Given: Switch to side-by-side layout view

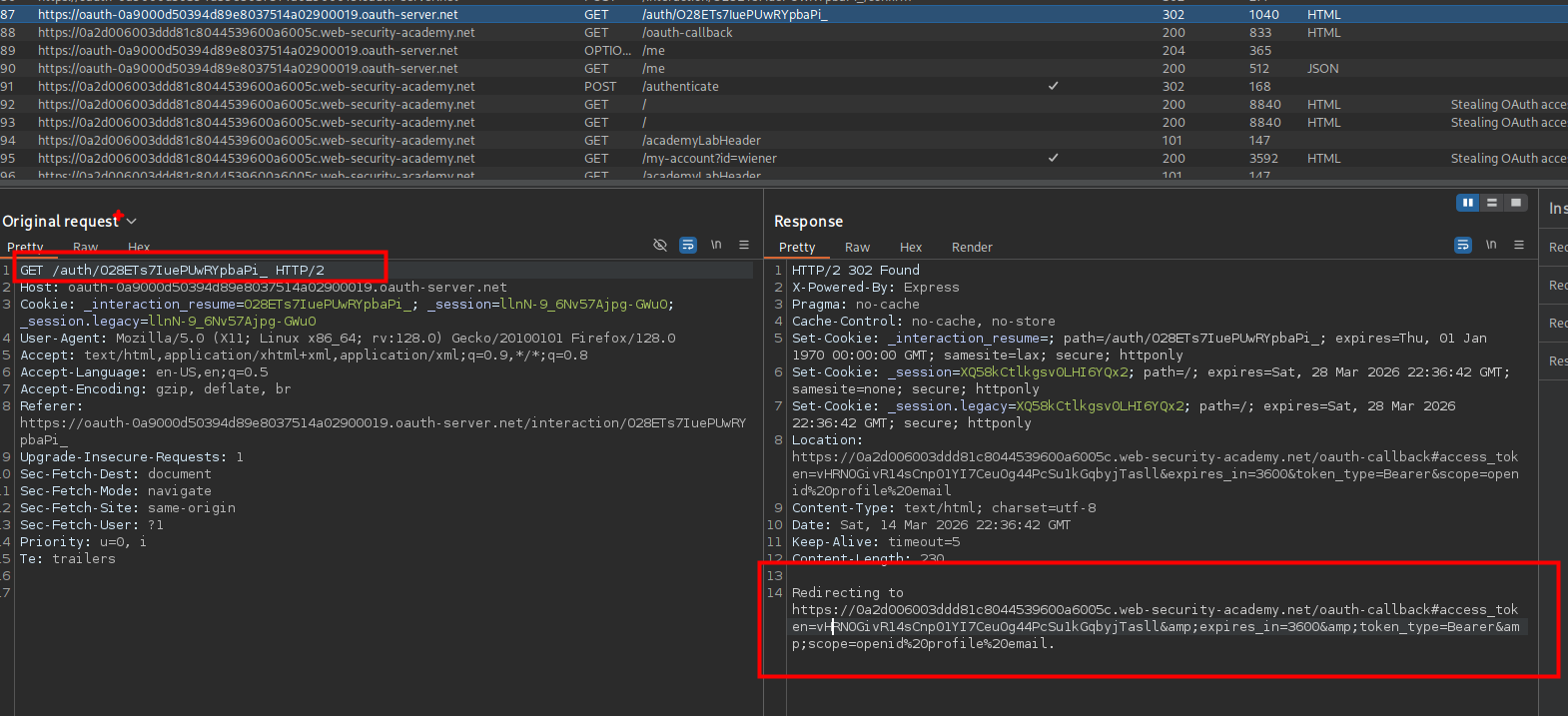Looking at the screenshot, I should [x=1467, y=203].
